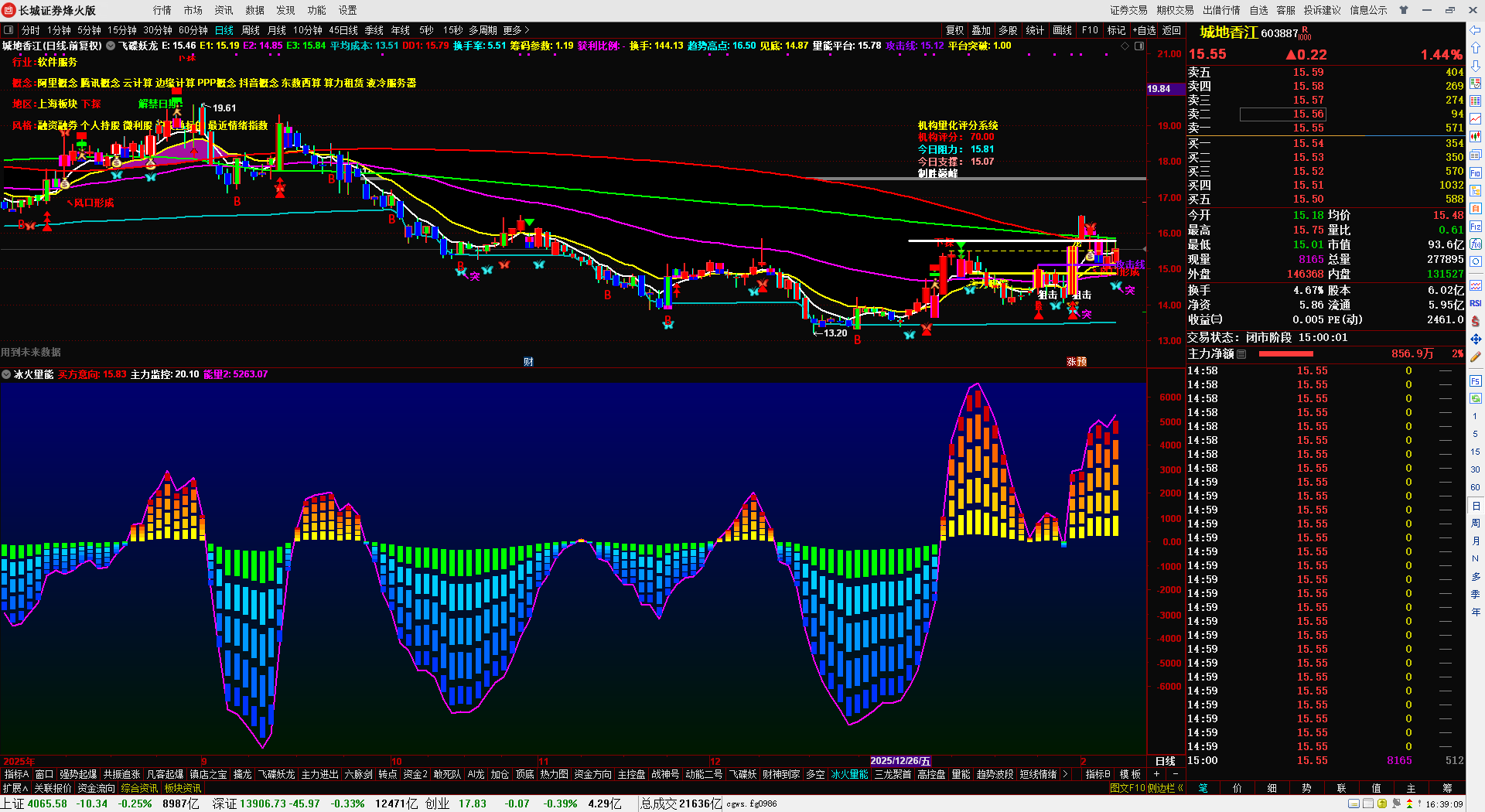Open the 行情 menu
This screenshot has width=1485, height=812.
pos(162,10)
